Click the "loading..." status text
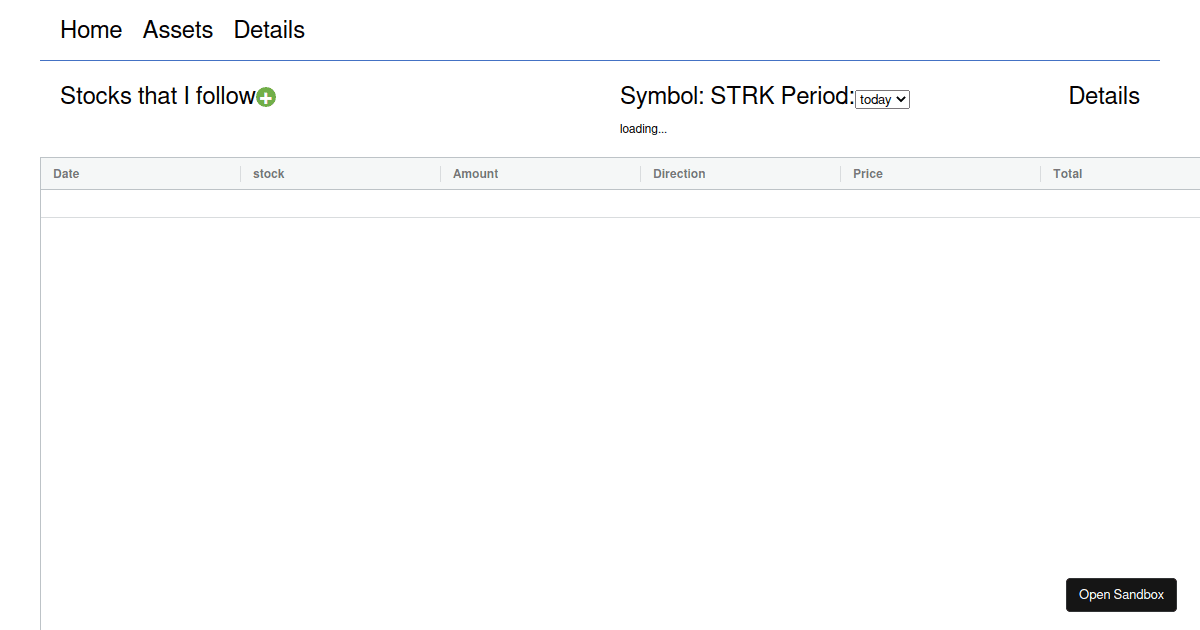 click(643, 129)
